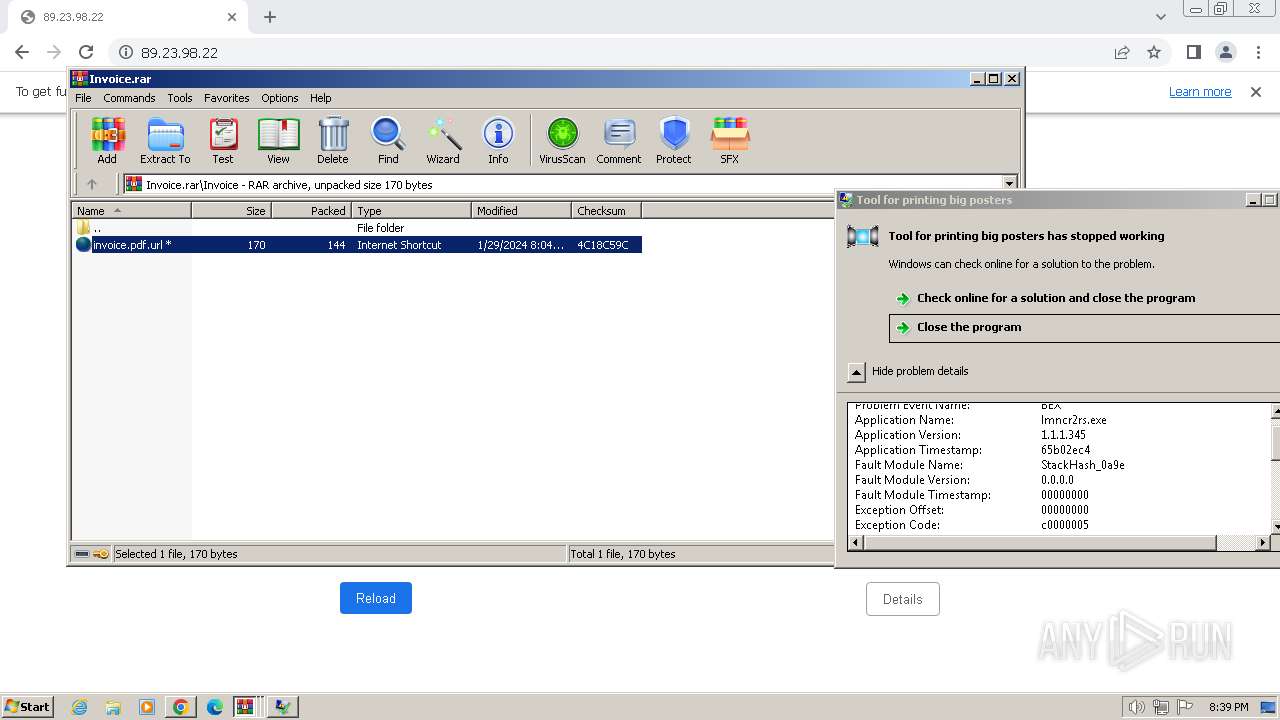Sort by Size column header
Image resolution: width=1280 pixels, height=720 pixels.
pyautogui.click(x=231, y=210)
